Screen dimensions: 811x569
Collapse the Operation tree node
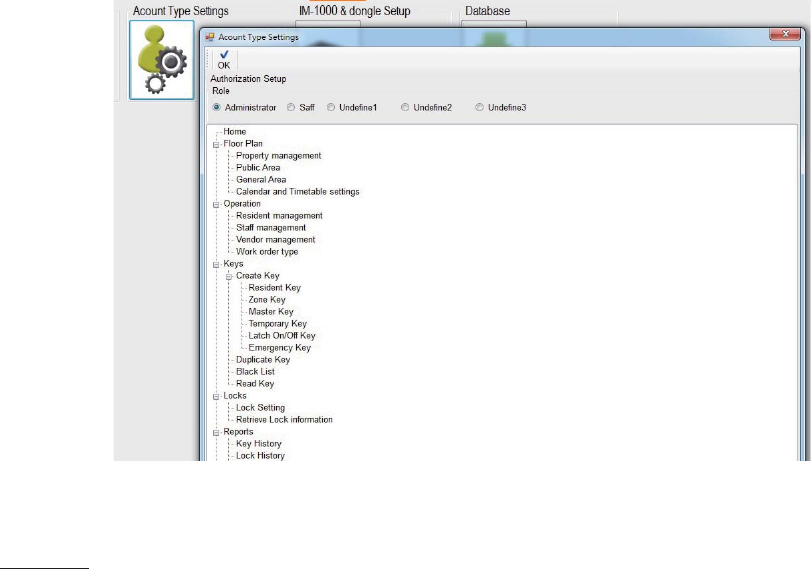216,204
